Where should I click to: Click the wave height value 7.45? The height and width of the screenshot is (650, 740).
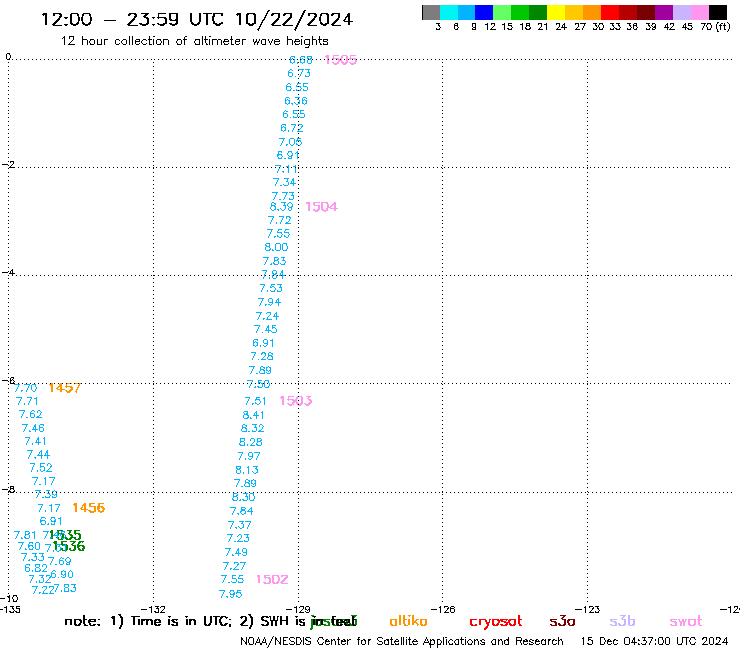point(265,329)
